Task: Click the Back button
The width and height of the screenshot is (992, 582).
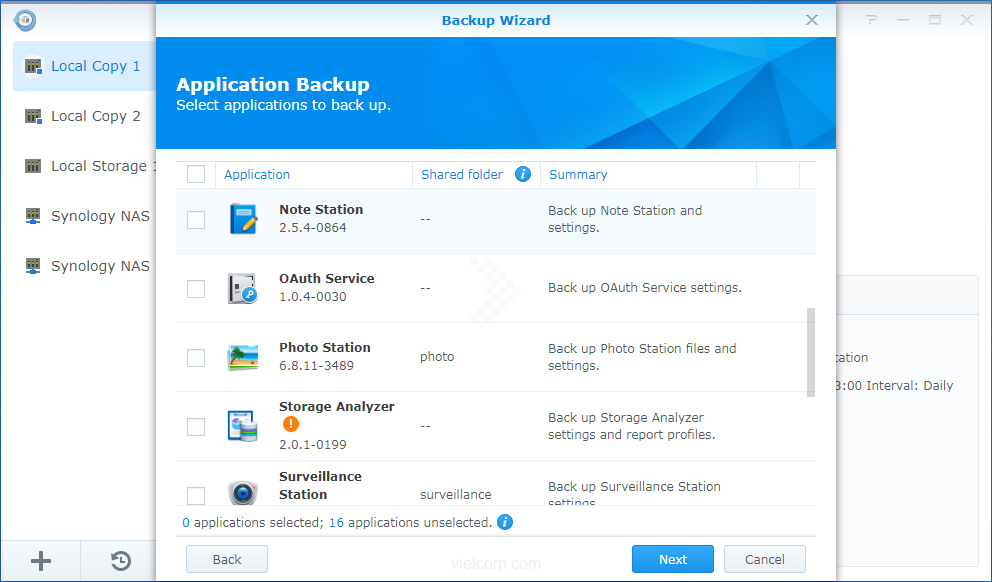Action: point(227,559)
